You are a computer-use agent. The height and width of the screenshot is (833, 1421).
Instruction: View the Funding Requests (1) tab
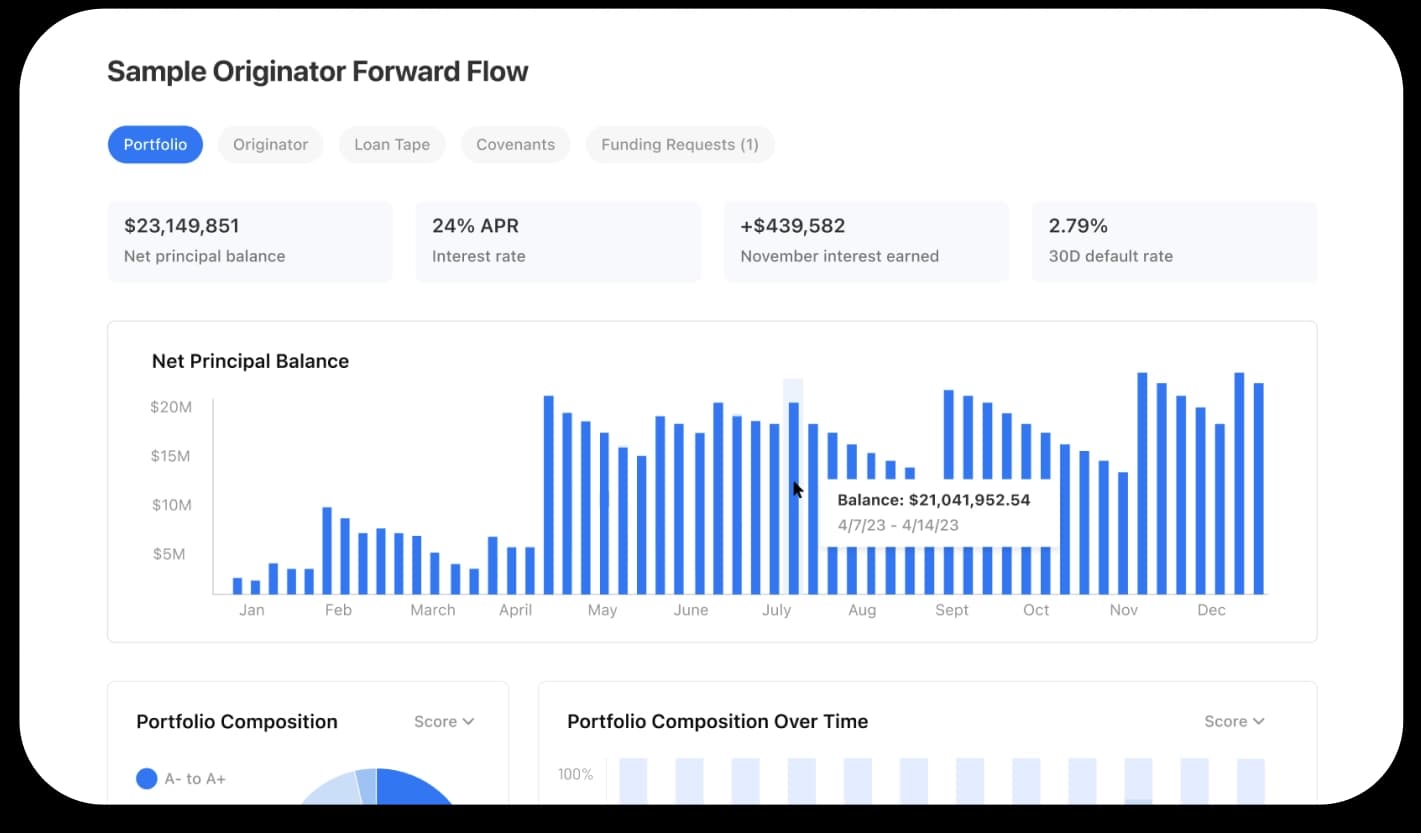(x=679, y=145)
